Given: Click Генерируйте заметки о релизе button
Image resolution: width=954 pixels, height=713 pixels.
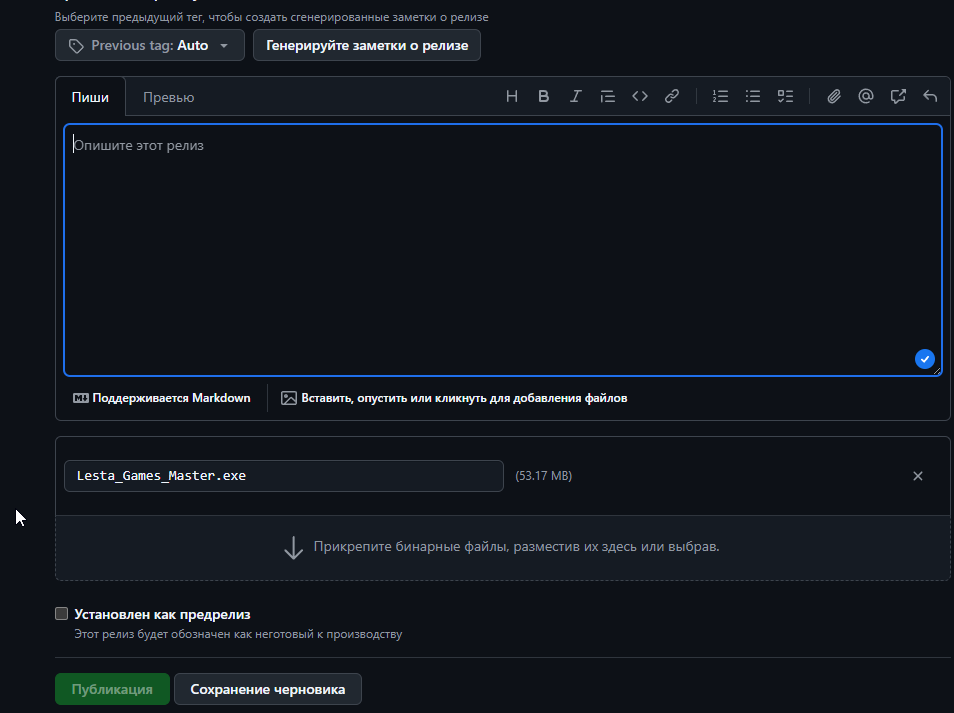Looking at the screenshot, I should 367,45.
